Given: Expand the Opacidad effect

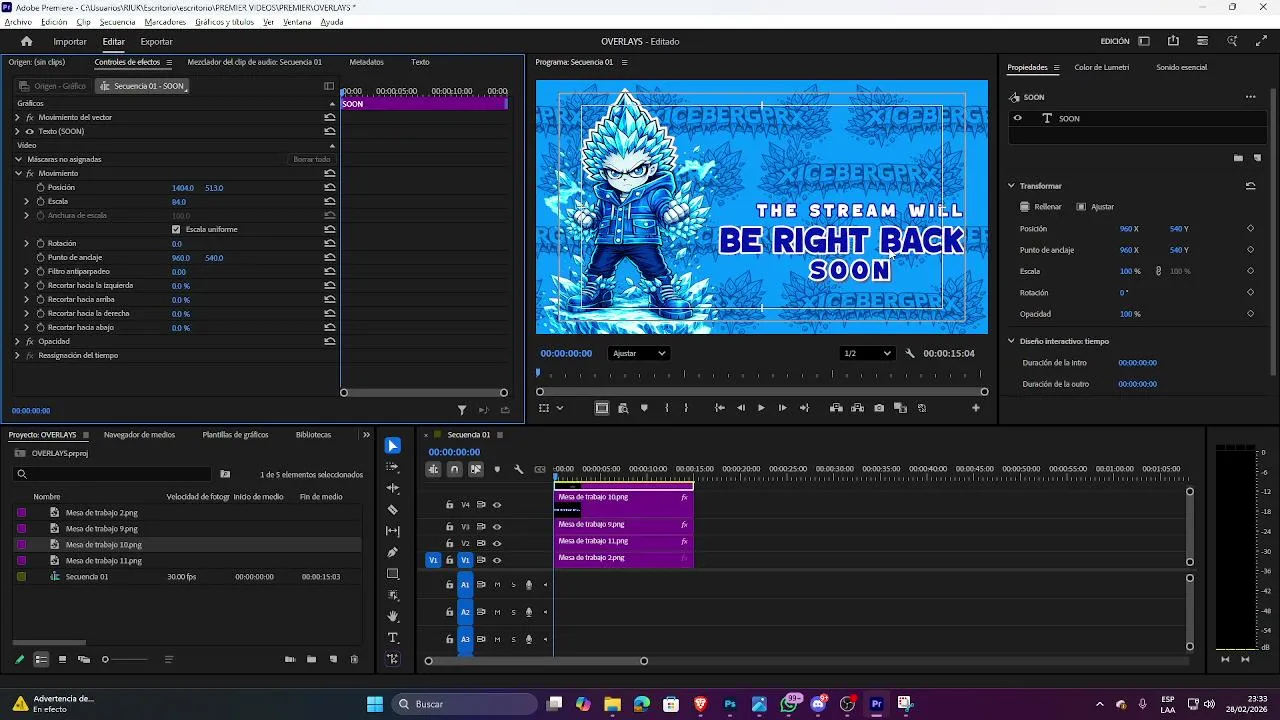Looking at the screenshot, I should pyautogui.click(x=17, y=341).
